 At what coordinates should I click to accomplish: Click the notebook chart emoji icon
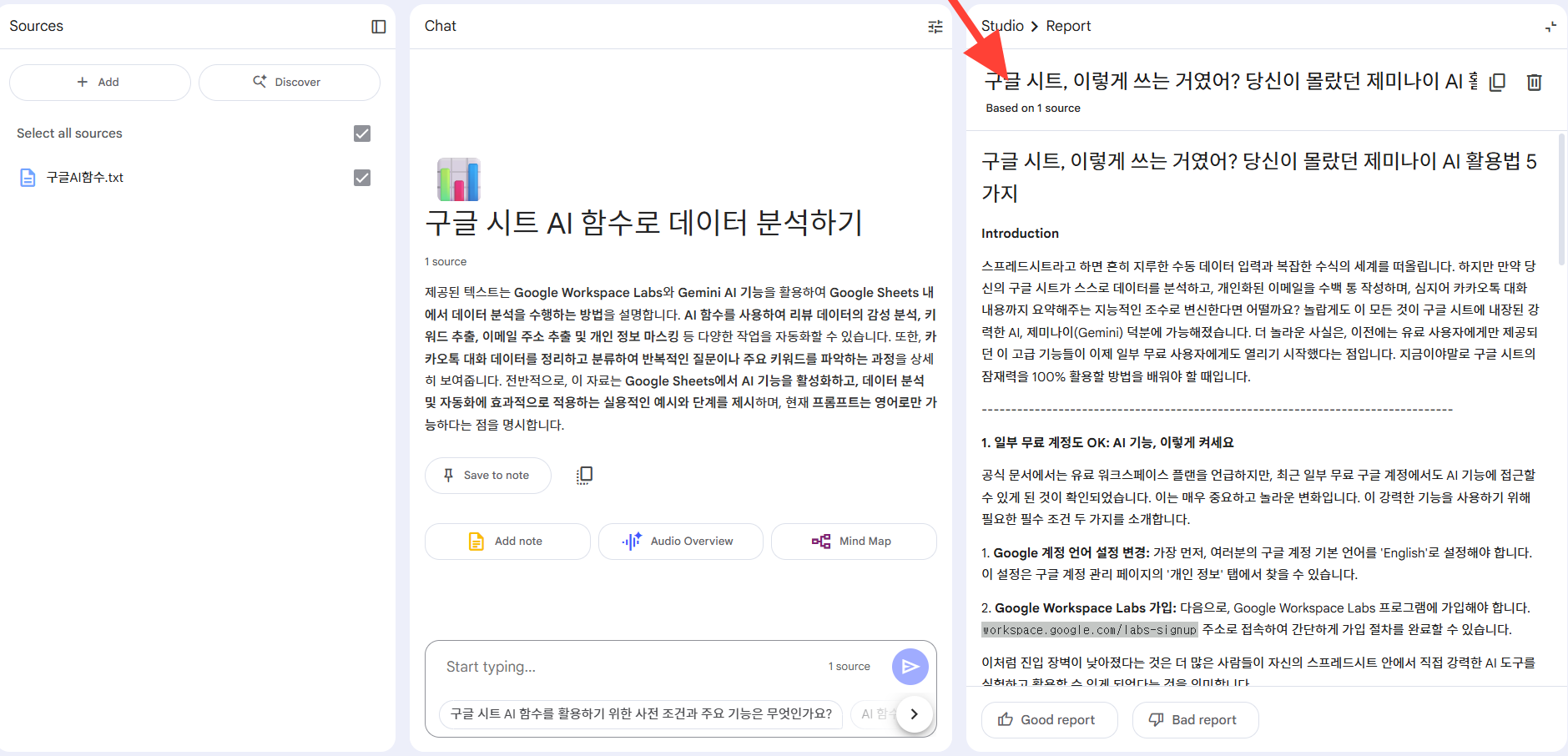pyautogui.click(x=459, y=179)
